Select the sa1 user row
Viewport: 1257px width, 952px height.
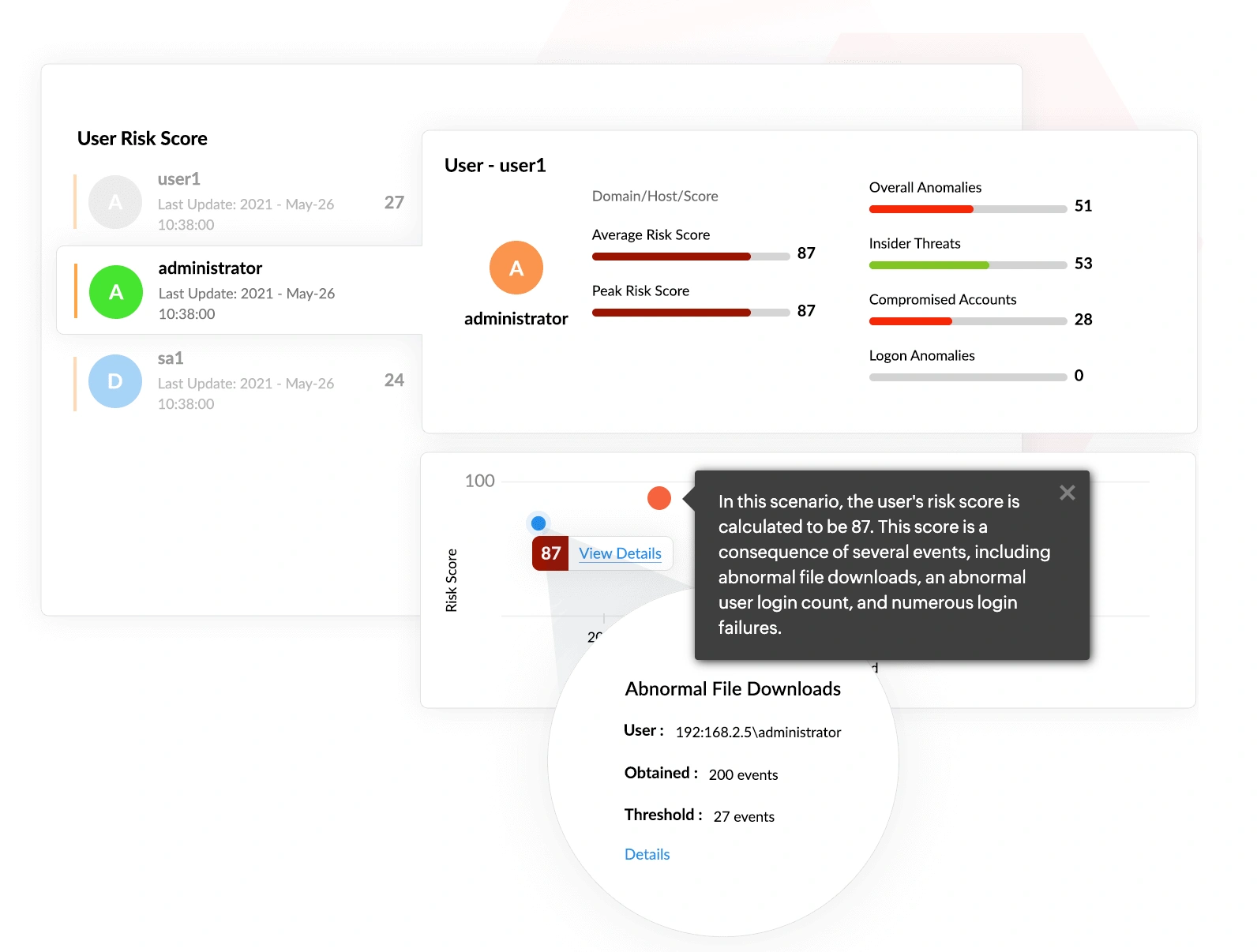(x=241, y=381)
